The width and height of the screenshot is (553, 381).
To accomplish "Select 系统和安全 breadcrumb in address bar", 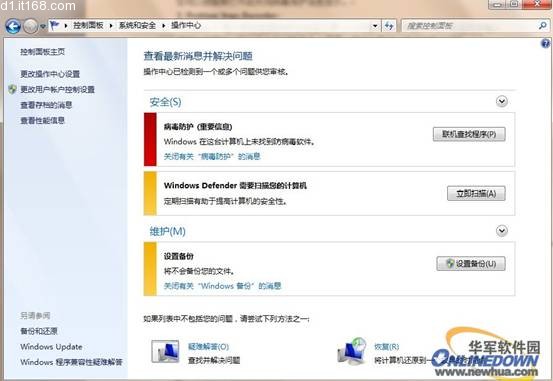I will point(137,25).
